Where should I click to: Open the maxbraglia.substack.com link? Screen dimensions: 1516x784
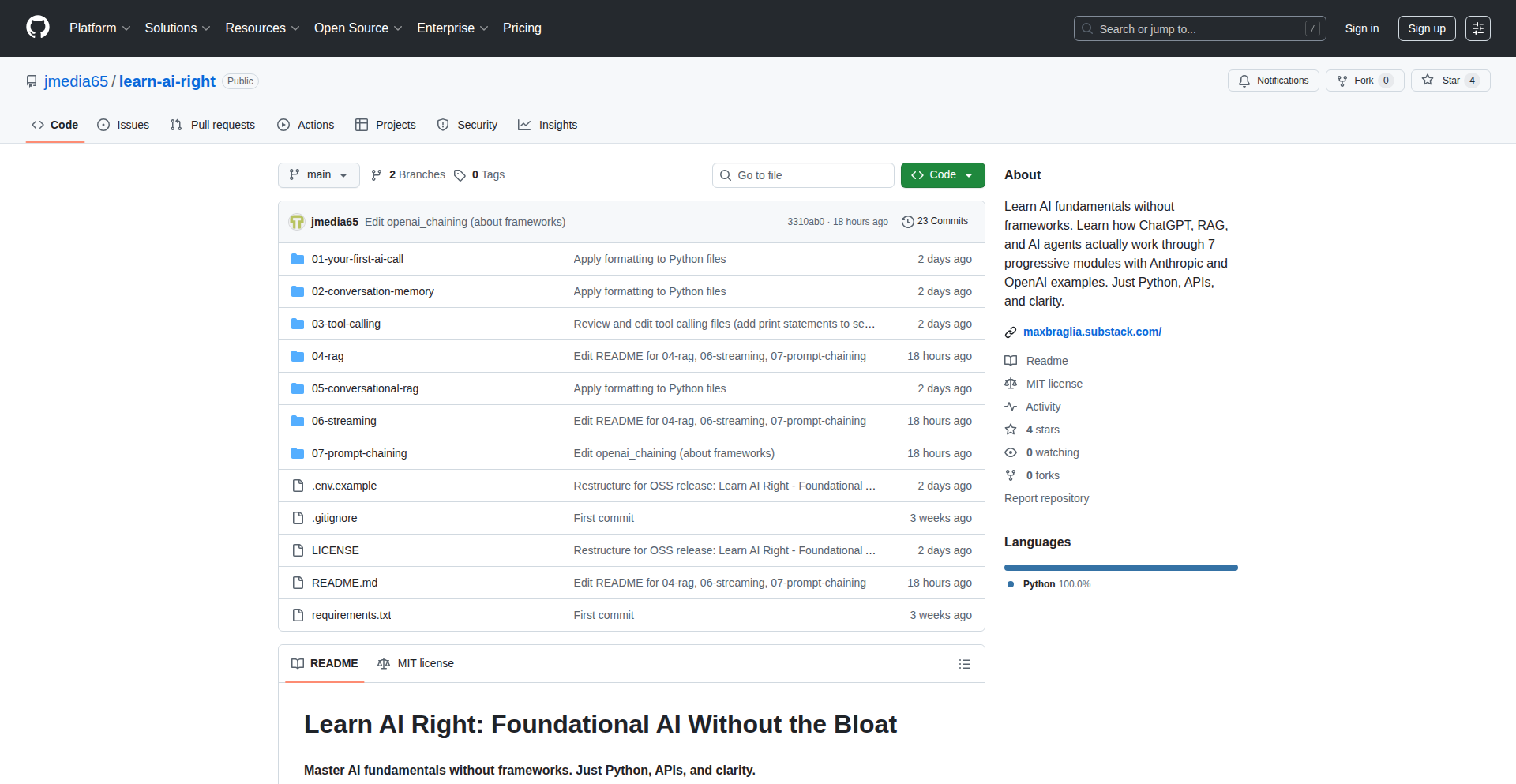(x=1092, y=332)
